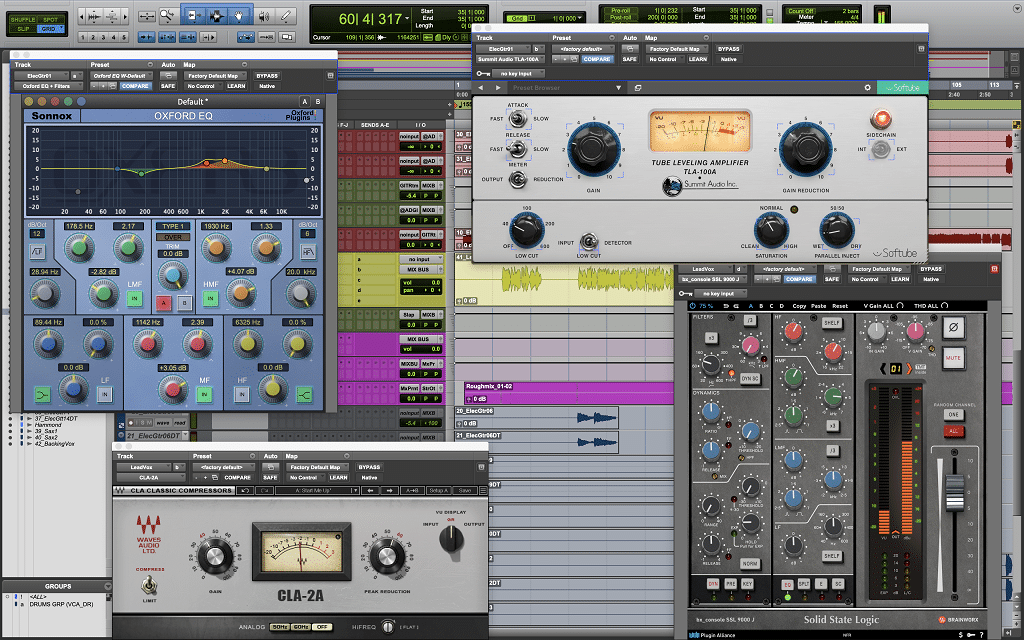Click the TLA-100A Gain knob
1024x640 pixels.
click(x=594, y=148)
